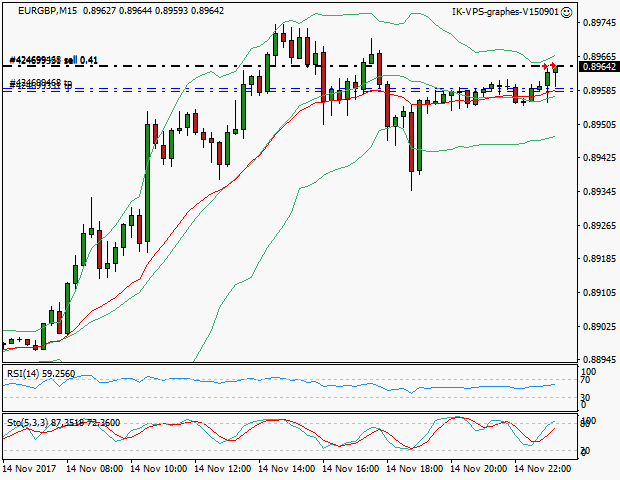Viewport: 620px width, 480px height.
Task: Click the EURGBP,M15 chart title text
Action: pos(47,11)
